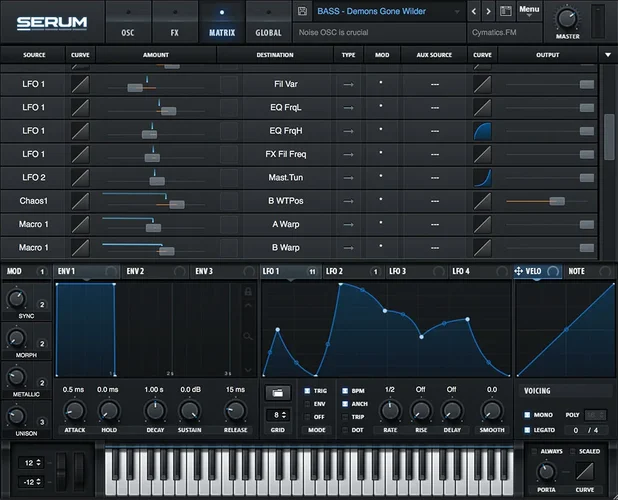The width and height of the screenshot is (618, 500).
Task: Click the output curve icon for EQ FrqH
Action: pyautogui.click(x=483, y=131)
